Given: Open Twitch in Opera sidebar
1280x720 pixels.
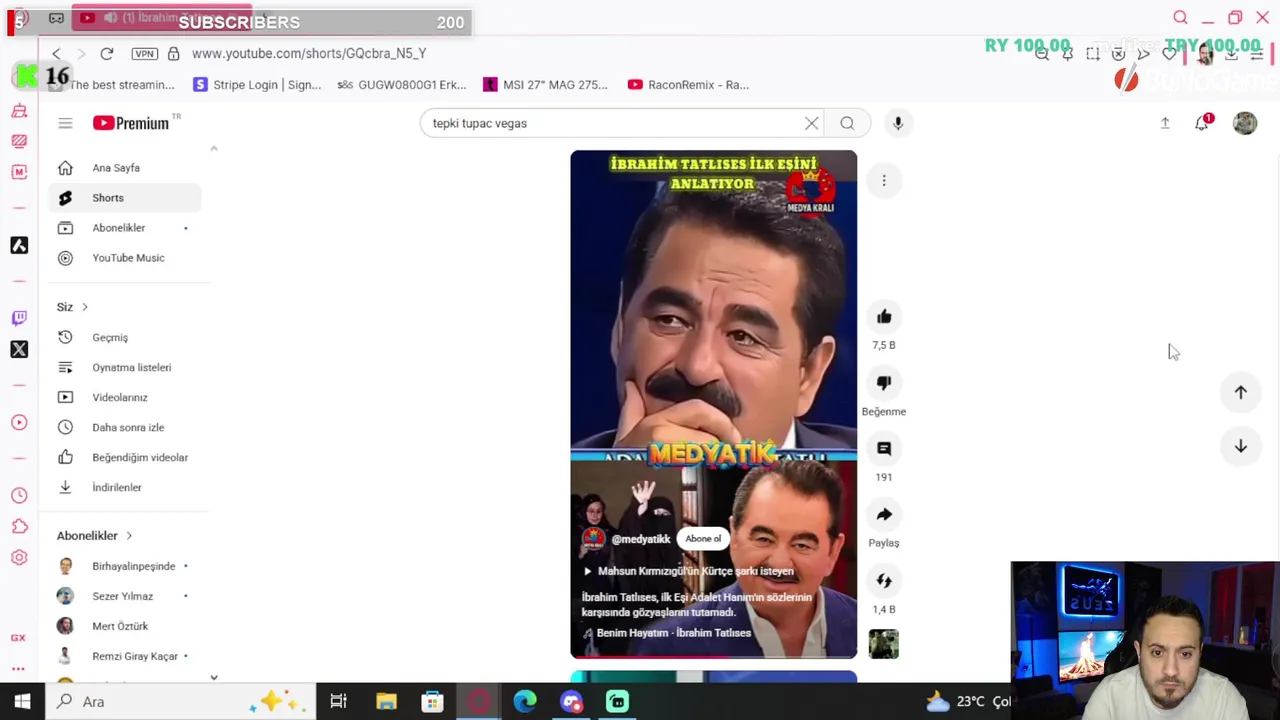Looking at the screenshot, I should 19,318.
